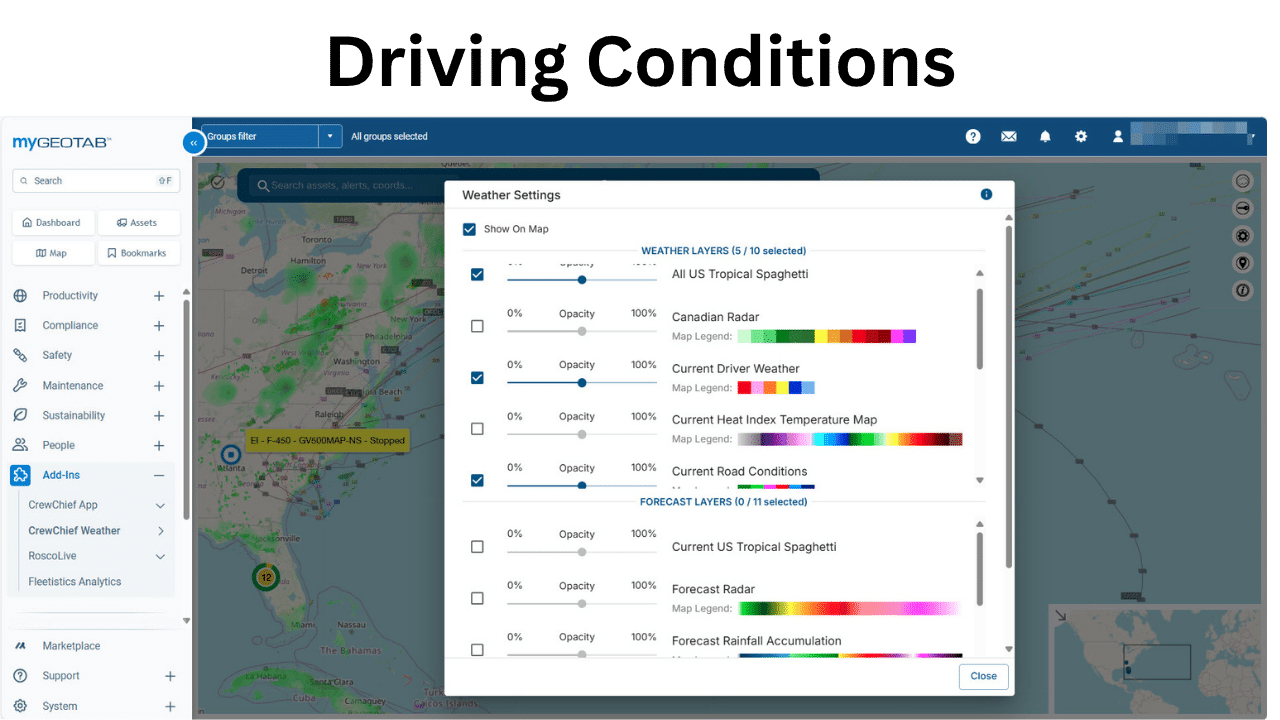Open the notifications bell icon
Screen dimensions: 1280x720
coord(1045,136)
